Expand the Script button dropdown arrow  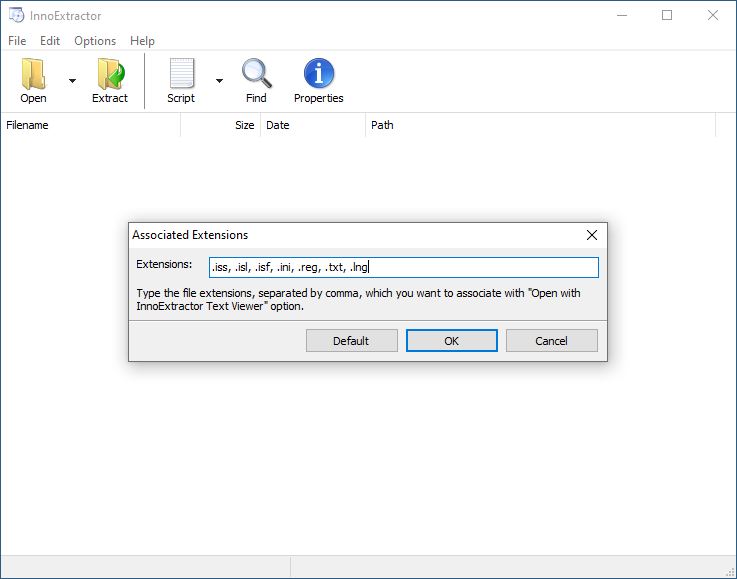point(220,81)
